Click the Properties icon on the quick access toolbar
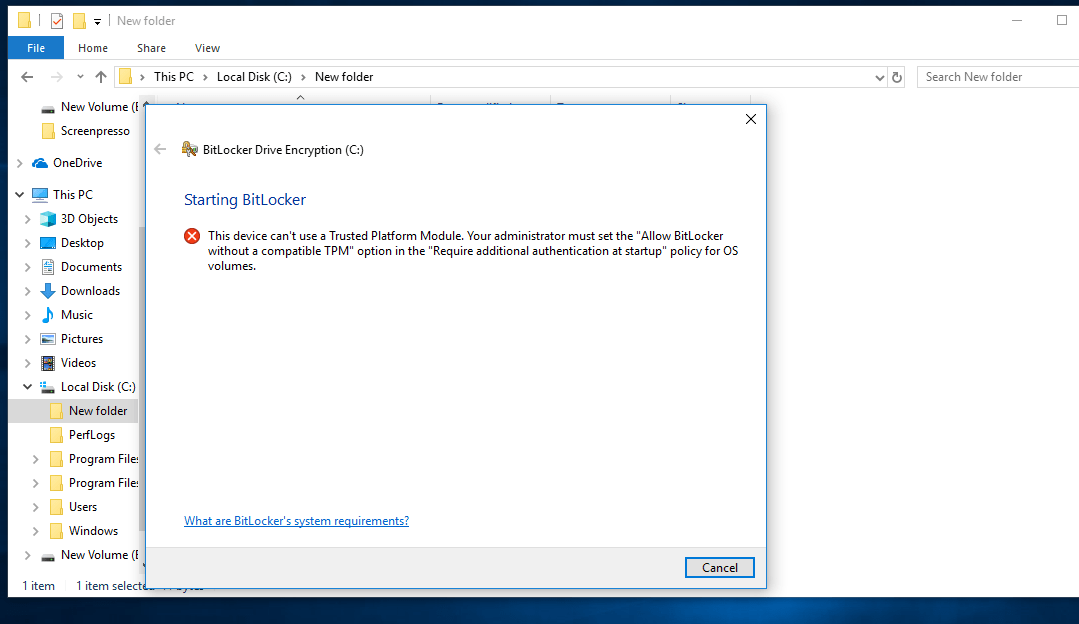1079x624 pixels. [55, 20]
